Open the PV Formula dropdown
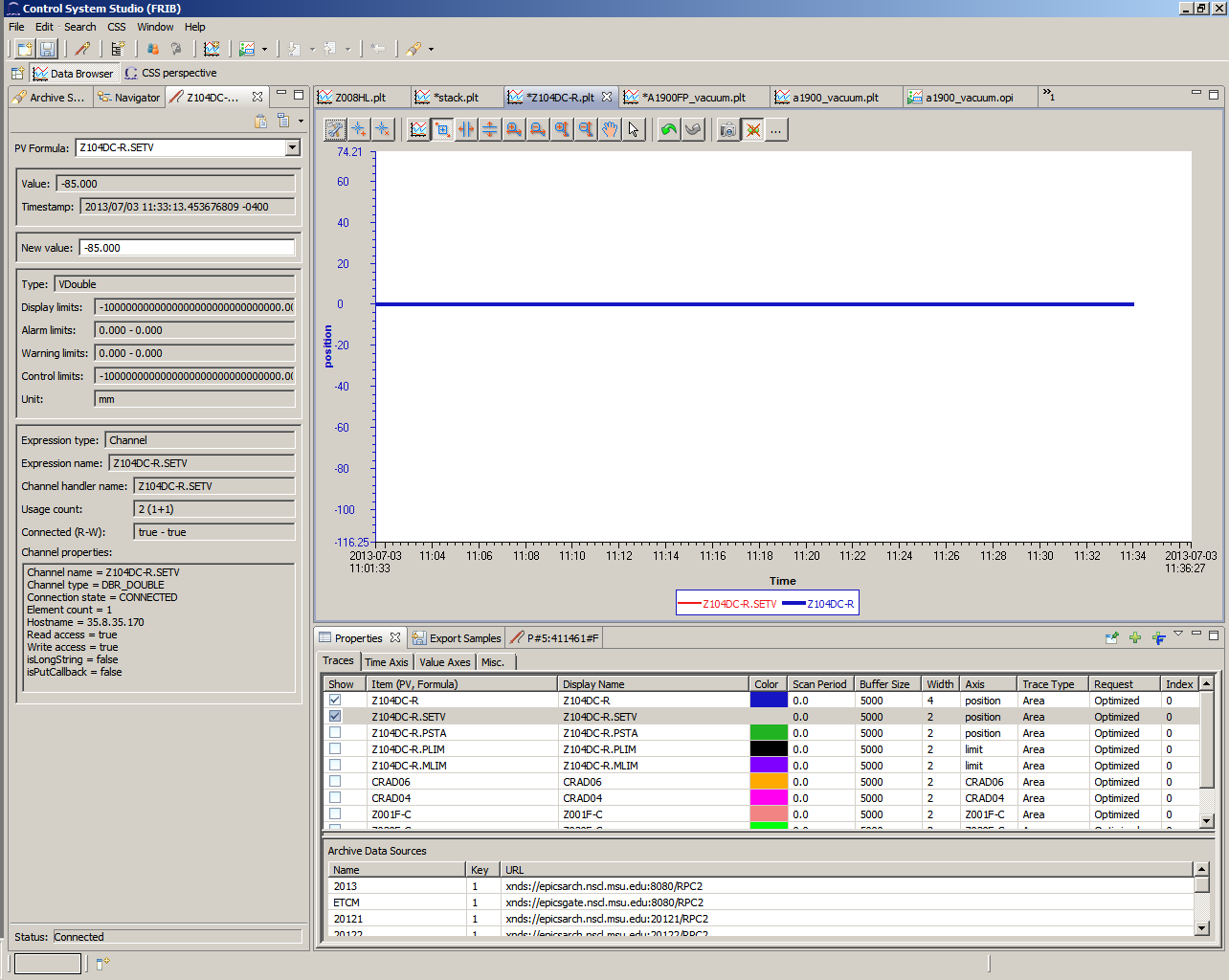Screen dimensions: 1229x980 point(292,147)
